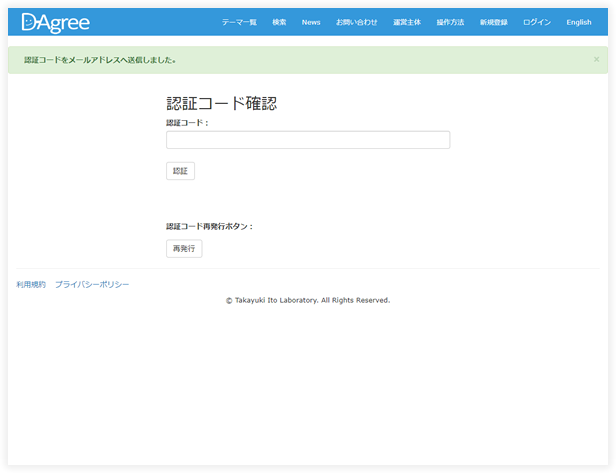Click the 認証 button
This screenshot has width=616, height=473.
[180, 171]
